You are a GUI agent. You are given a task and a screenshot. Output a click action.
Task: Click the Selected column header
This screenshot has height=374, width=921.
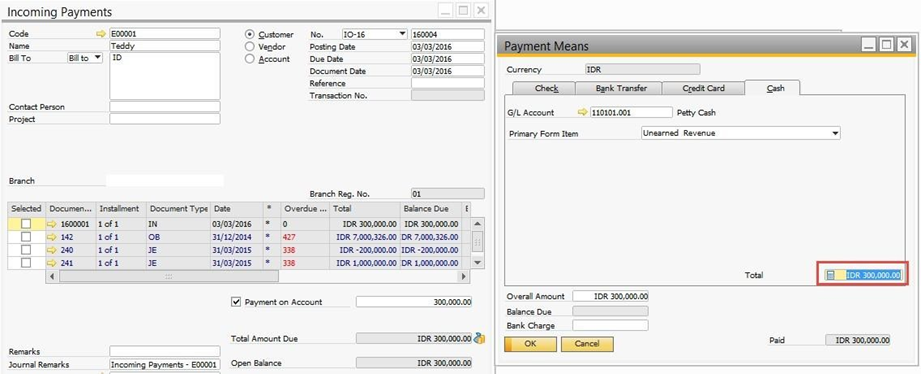[26, 209]
